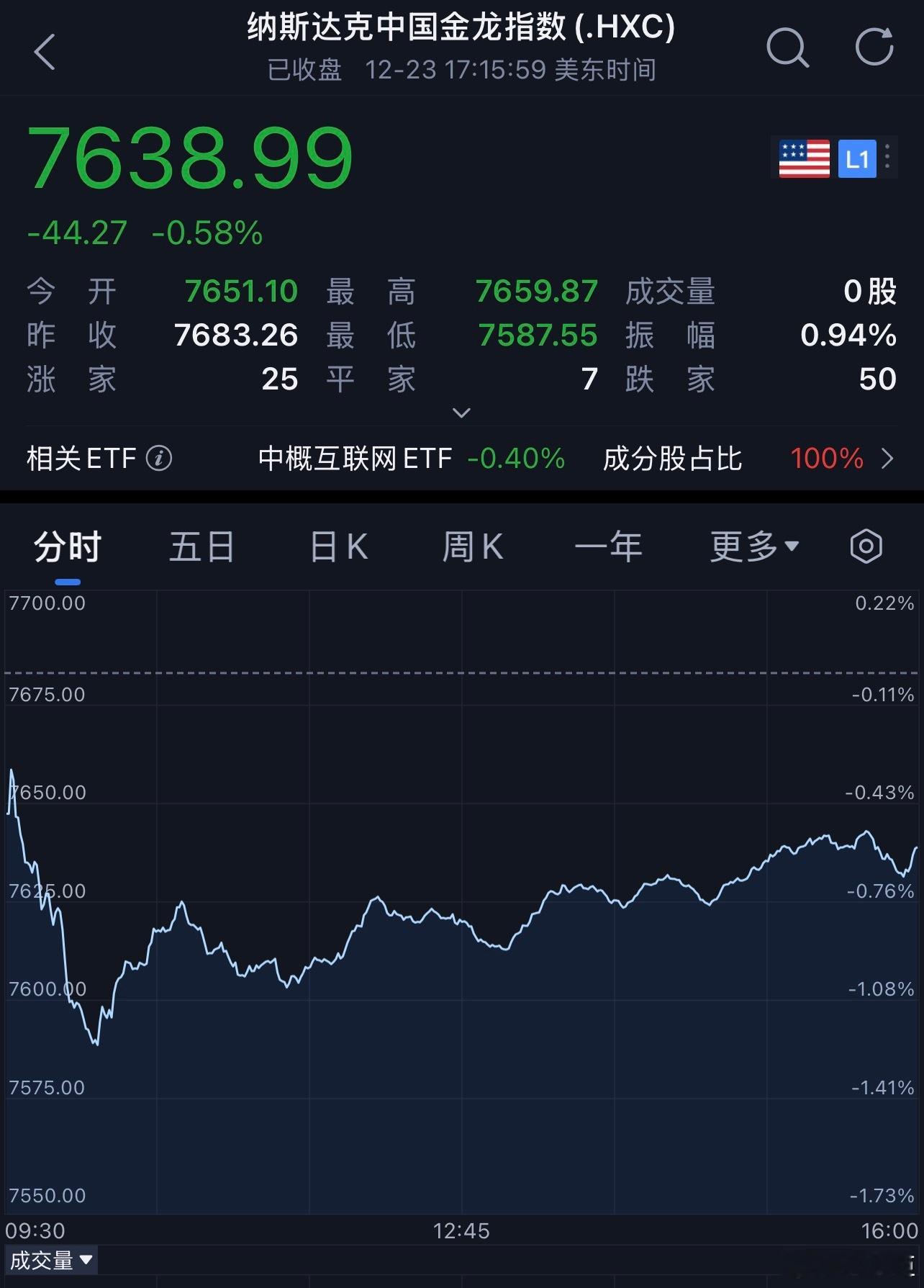
Task: Tap the intraday price line chart
Action: coord(461,902)
